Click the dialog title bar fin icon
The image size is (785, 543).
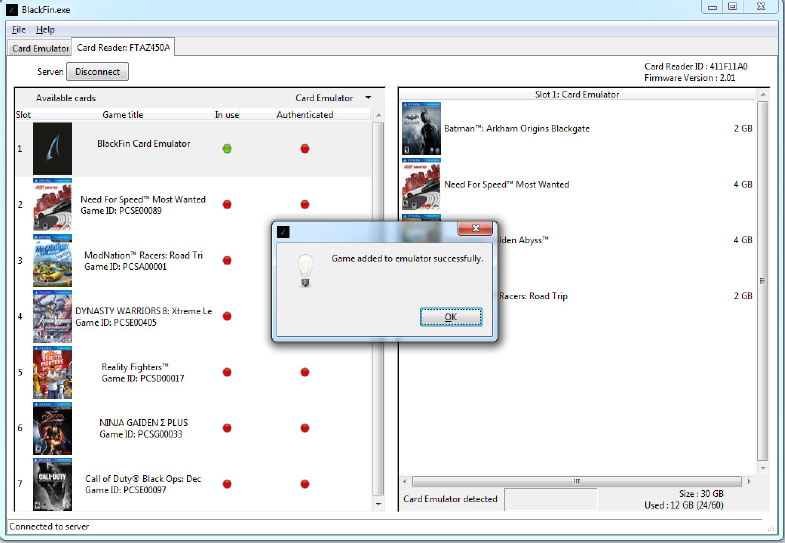pyautogui.click(x=283, y=232)
